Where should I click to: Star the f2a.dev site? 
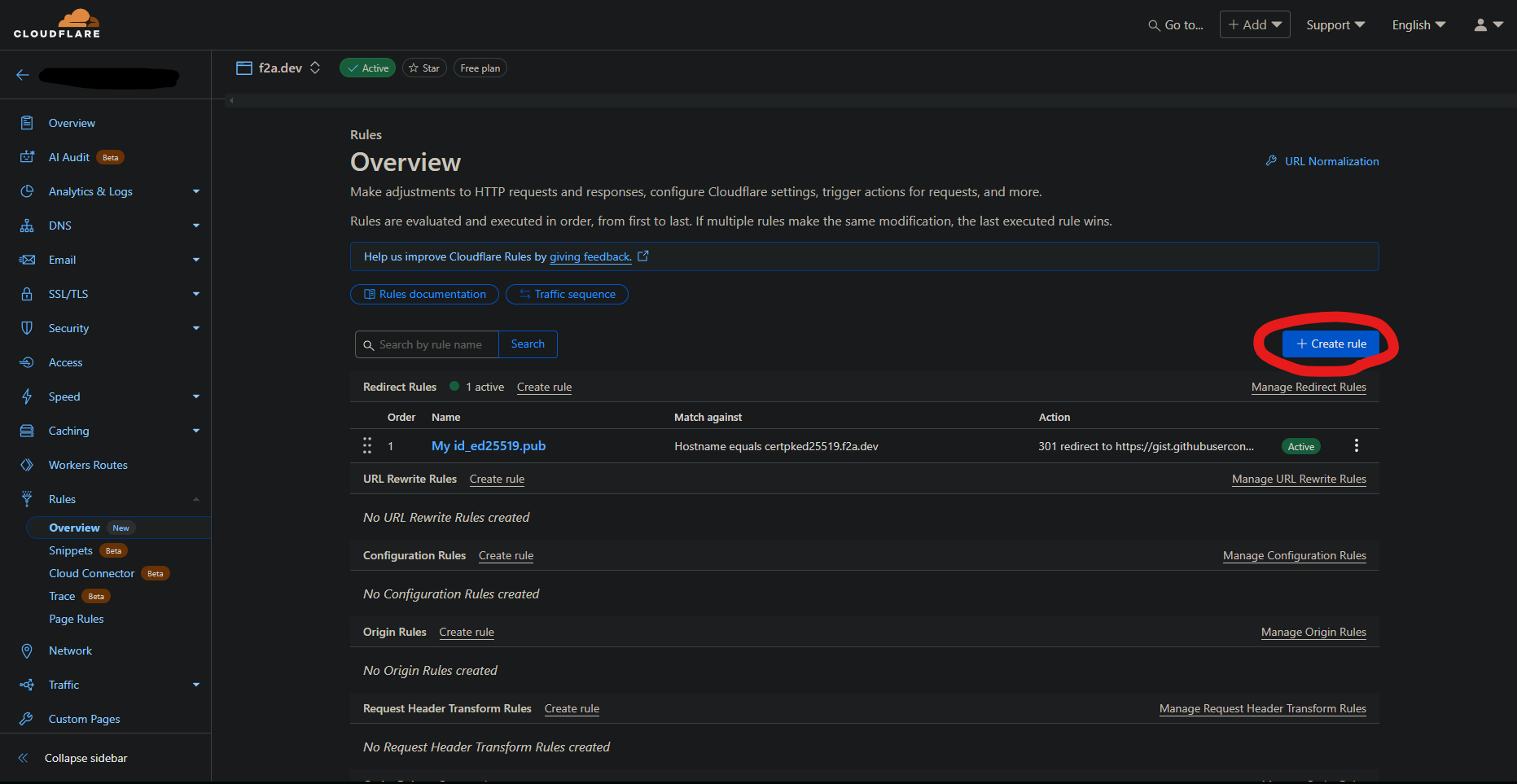tap(424, 68)
